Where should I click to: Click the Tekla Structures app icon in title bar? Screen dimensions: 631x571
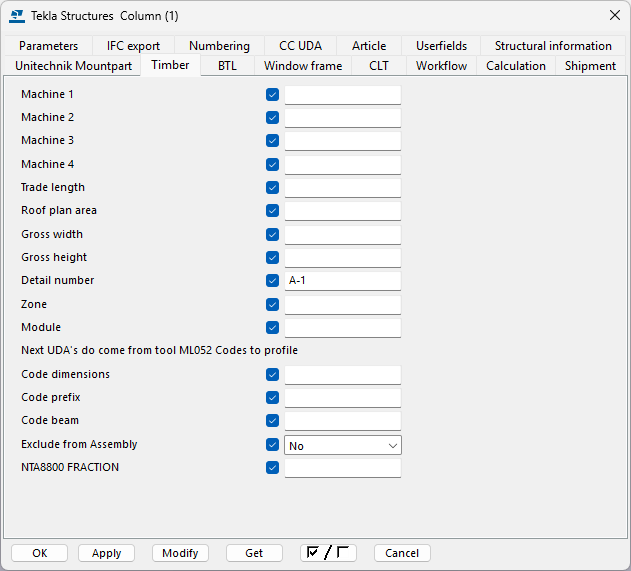(17, 16)
